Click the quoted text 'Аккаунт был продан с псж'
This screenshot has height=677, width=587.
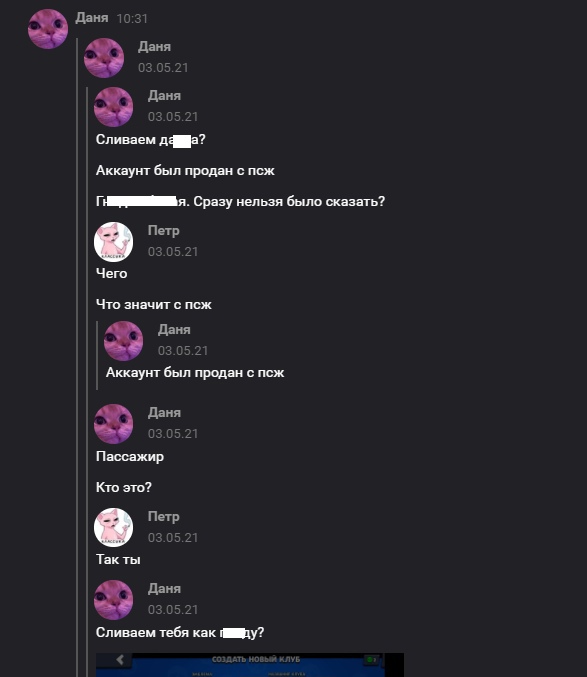pyautogui.click(x=195, y=373)
